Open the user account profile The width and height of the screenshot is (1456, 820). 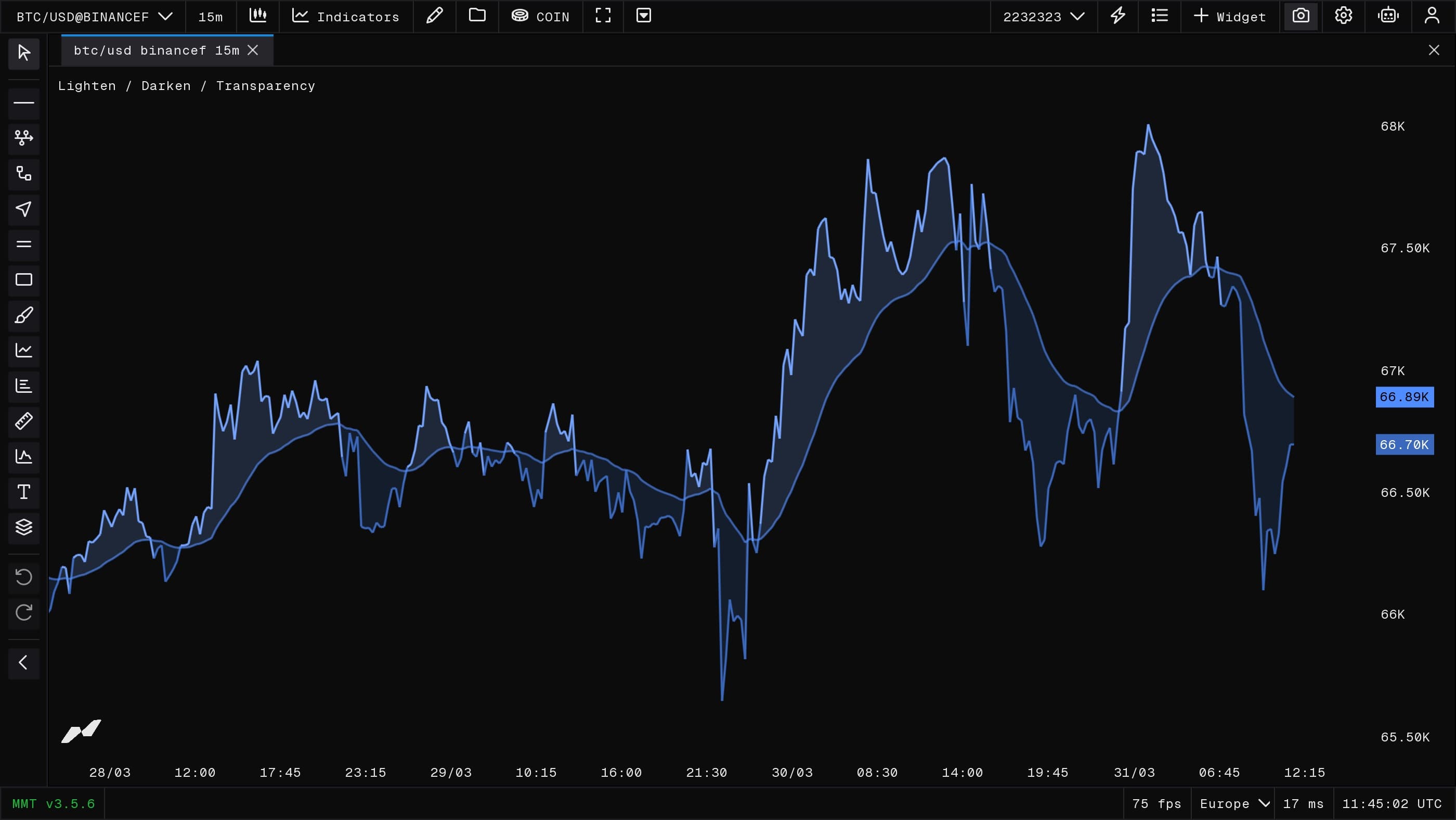(1432, 16)
